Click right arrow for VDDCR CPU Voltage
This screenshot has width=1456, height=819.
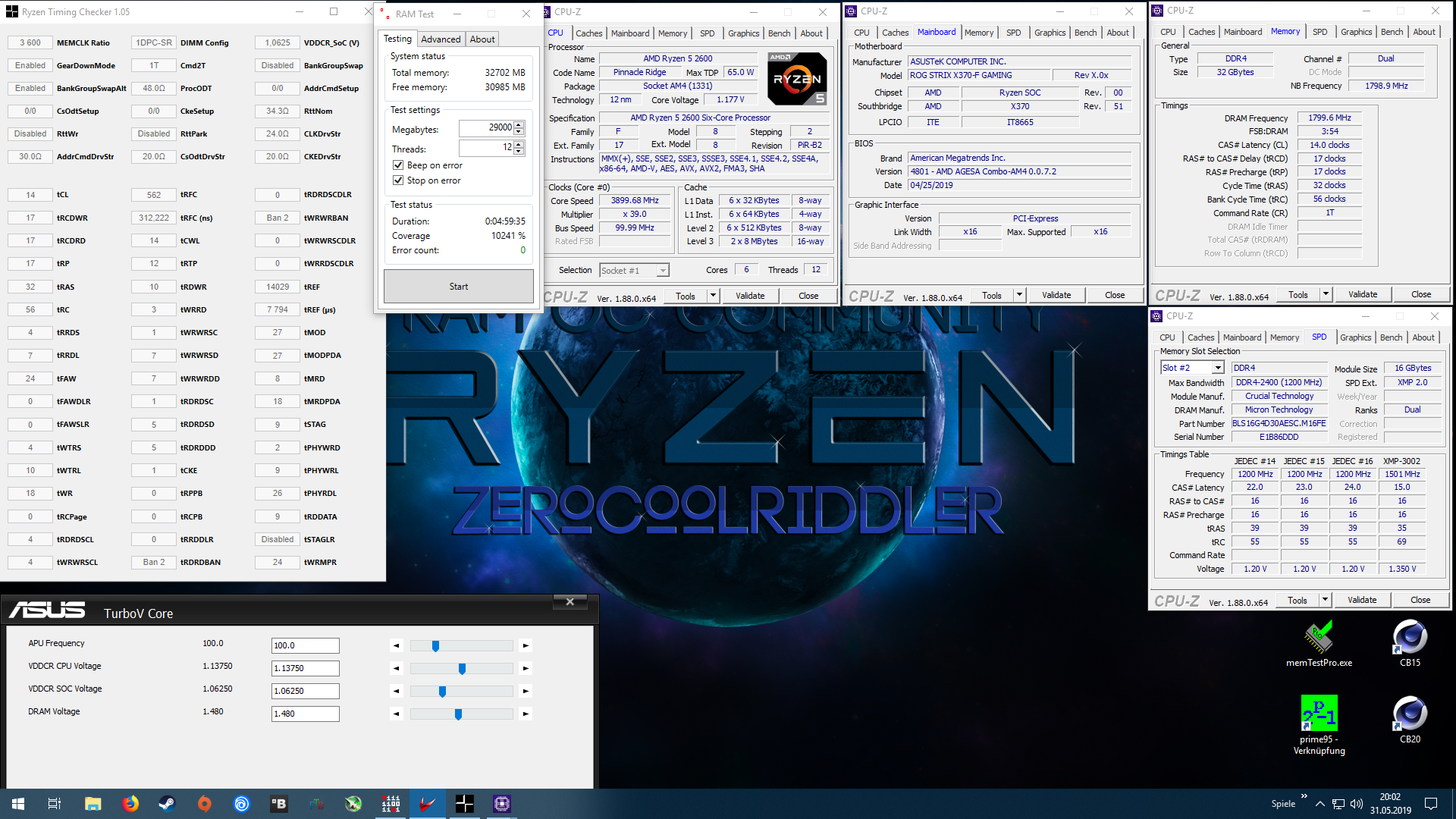tap(526, 669)
